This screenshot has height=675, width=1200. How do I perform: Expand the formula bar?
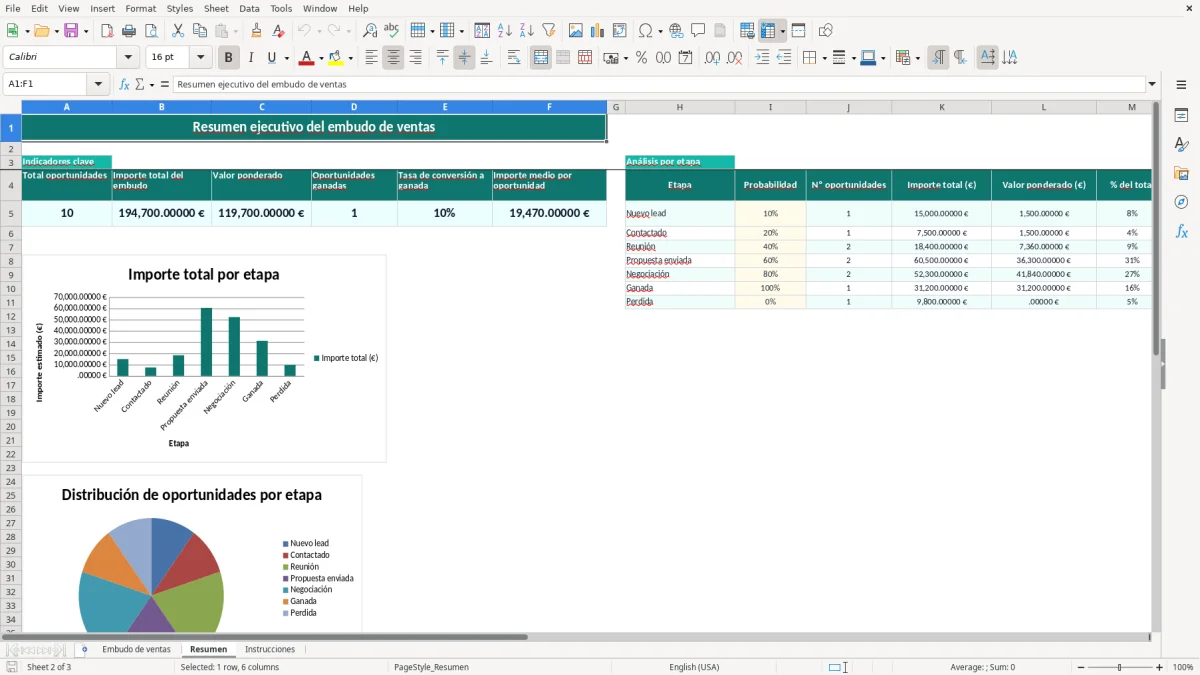pyautogui.click(x=1152, y=85)
